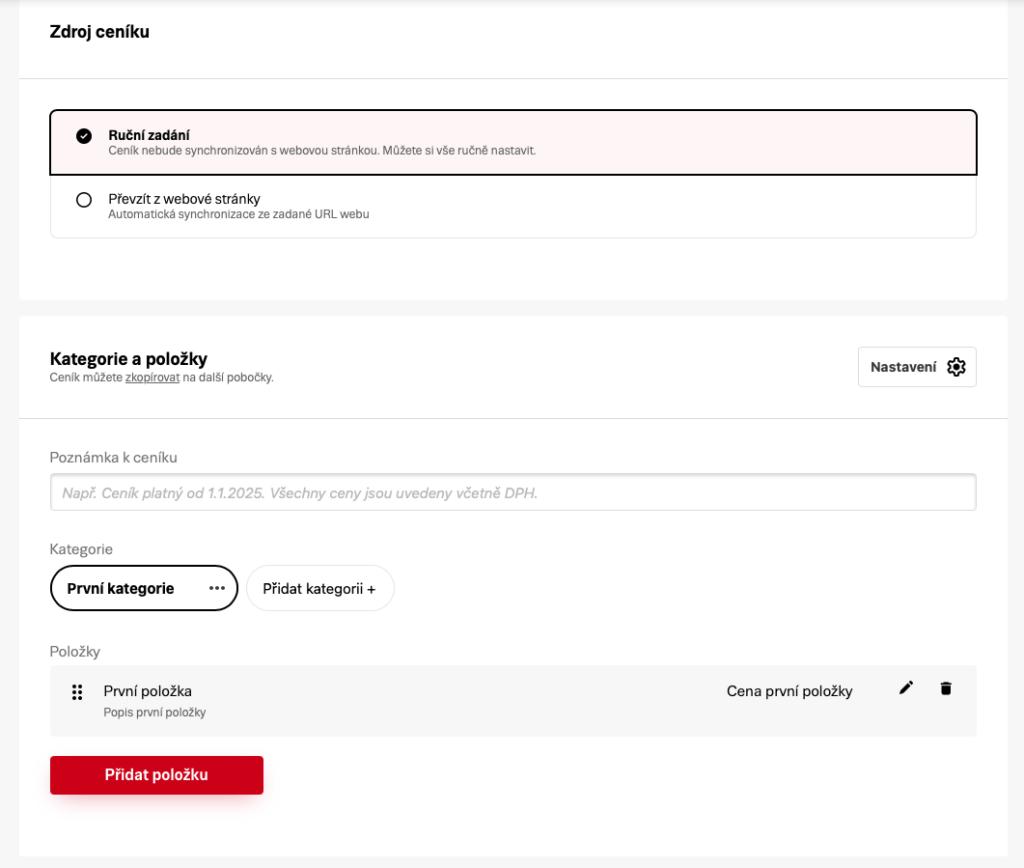Click the 'Kategorie a položky' section heading
Screen dimensions: 1024x868
(x=128, y=359)
